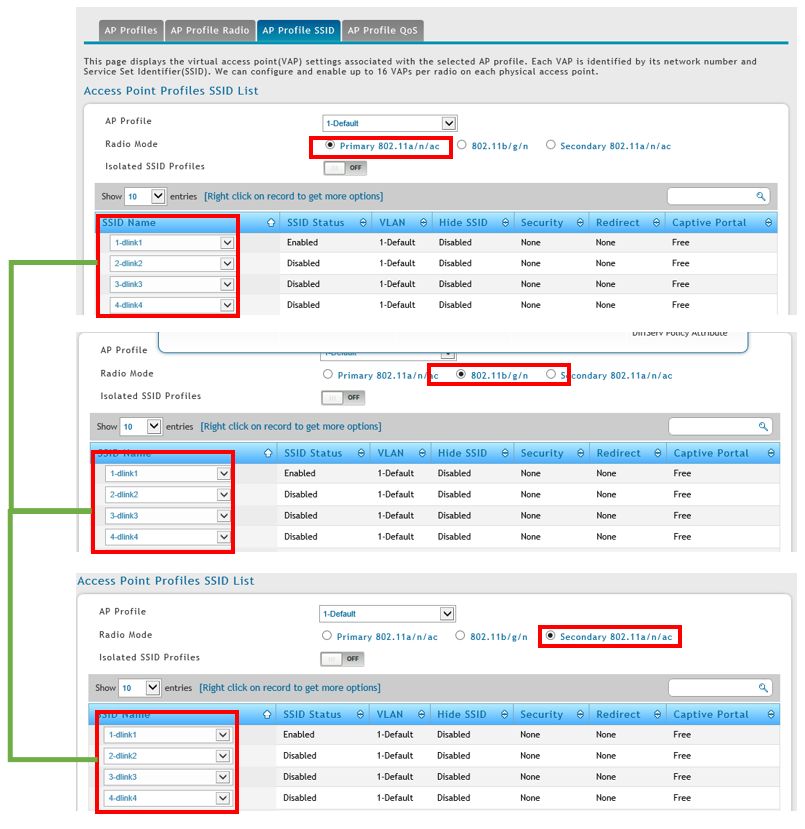
Task: Go to the AP Profiles tab
Action: [x=131, y=30]
